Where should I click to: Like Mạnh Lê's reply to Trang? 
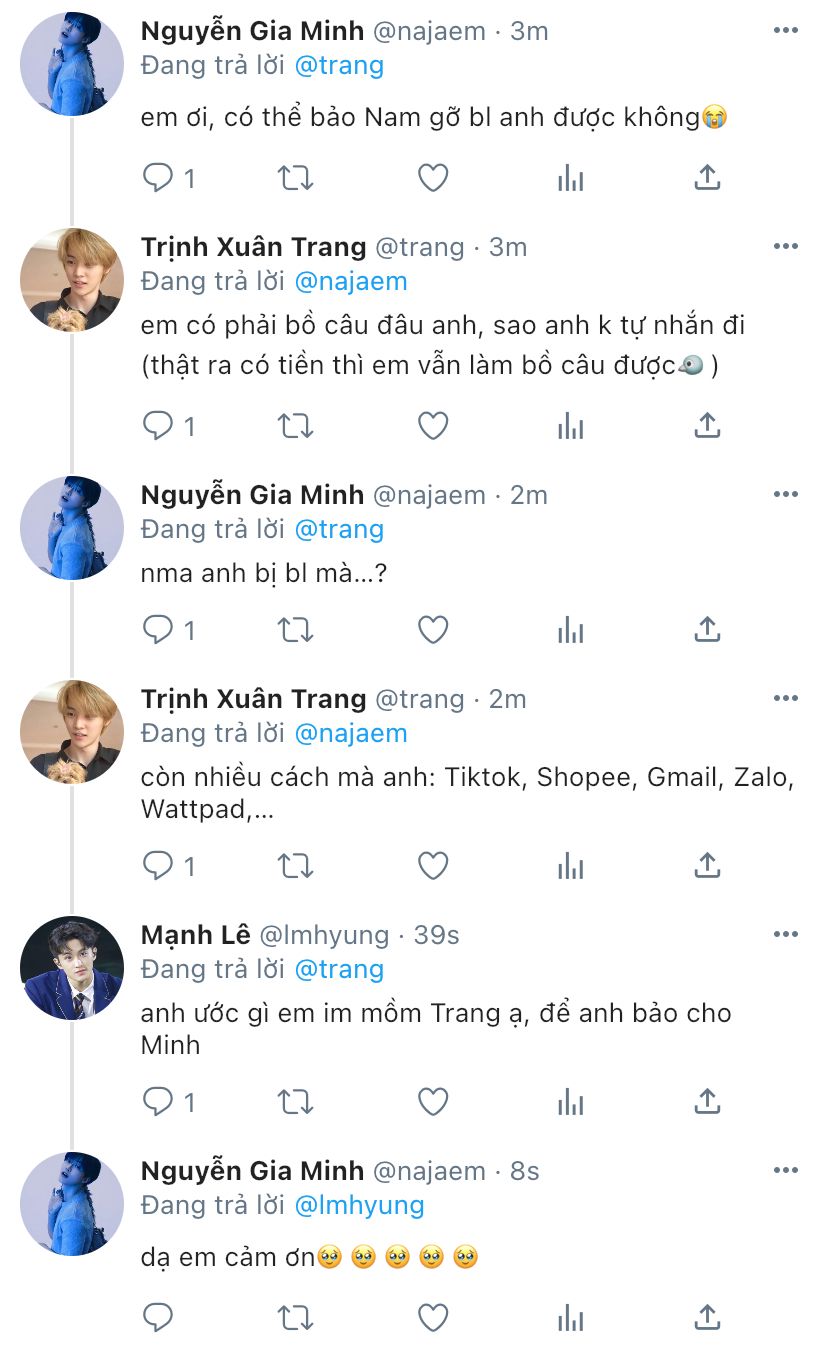(x=432, y=1102)
